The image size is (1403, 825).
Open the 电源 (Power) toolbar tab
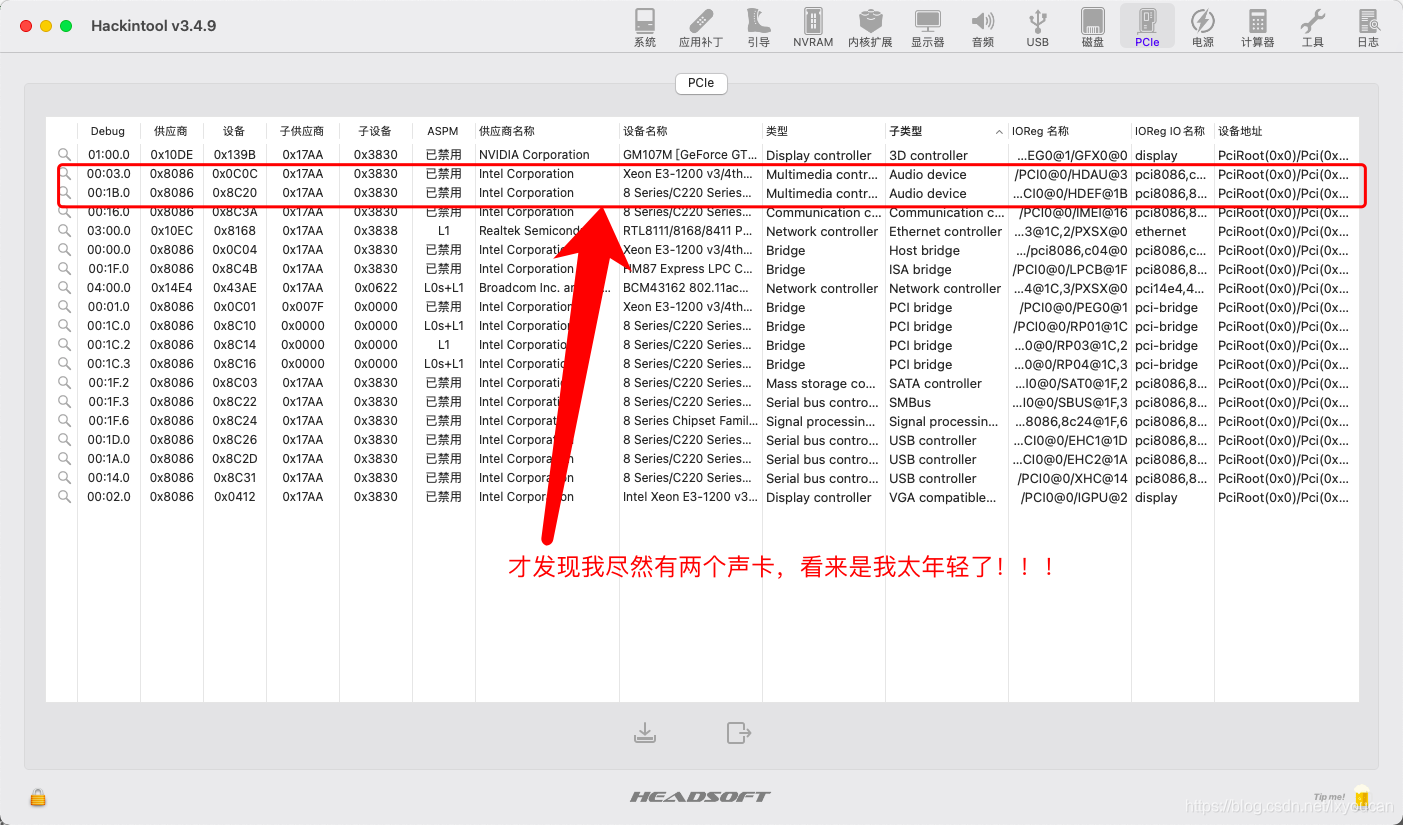tap(1203, 28)
